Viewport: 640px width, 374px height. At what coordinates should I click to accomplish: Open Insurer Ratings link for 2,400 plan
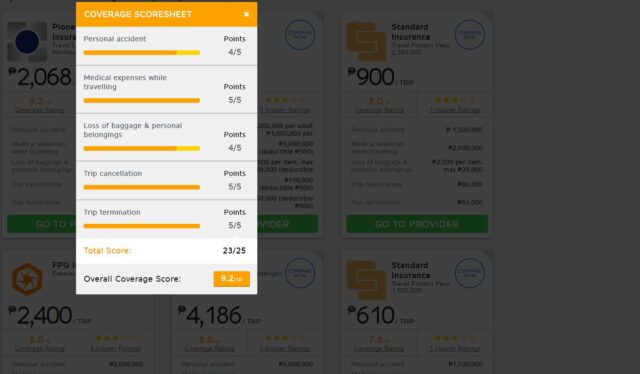pyautogui.click(x=115, y=348)
